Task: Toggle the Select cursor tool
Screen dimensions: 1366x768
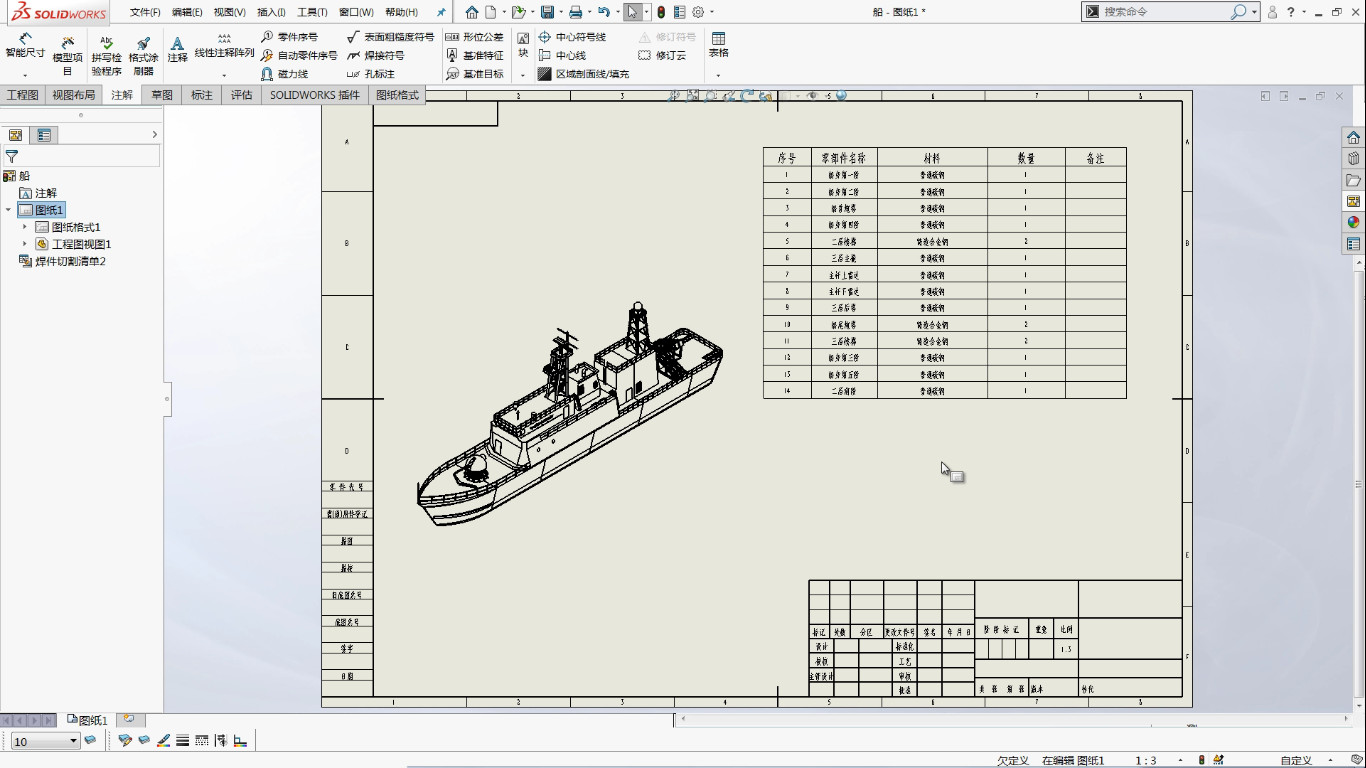Action: [x=632, y=12]
